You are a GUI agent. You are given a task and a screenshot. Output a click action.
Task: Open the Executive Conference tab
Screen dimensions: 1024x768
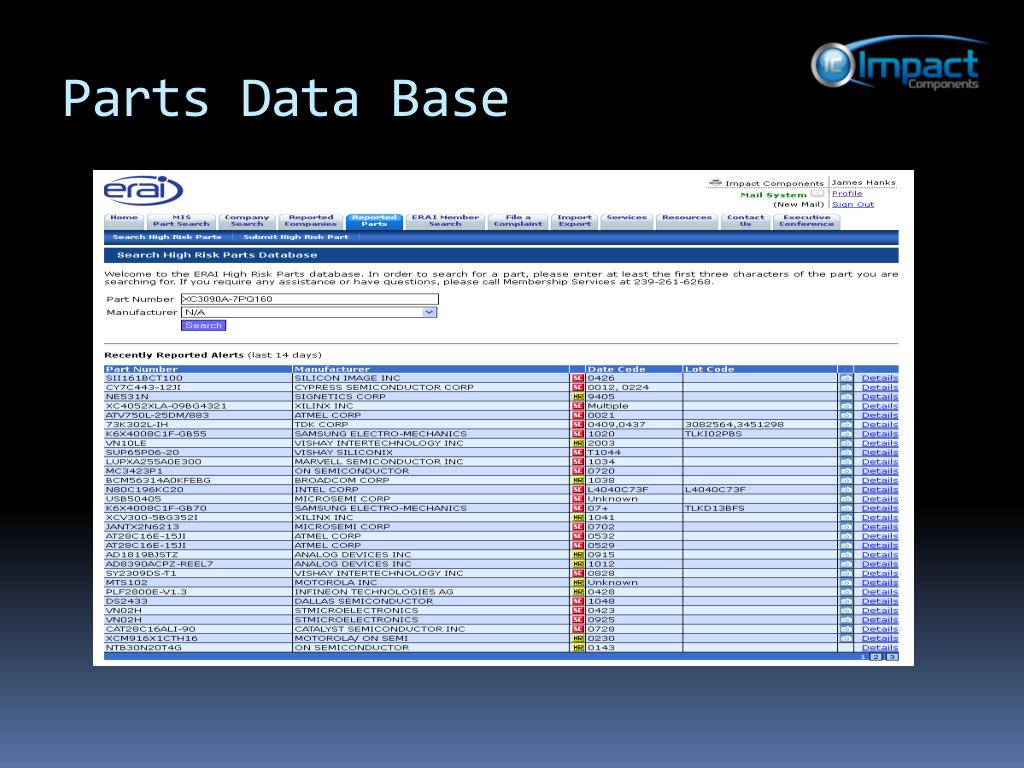[807, 221]
